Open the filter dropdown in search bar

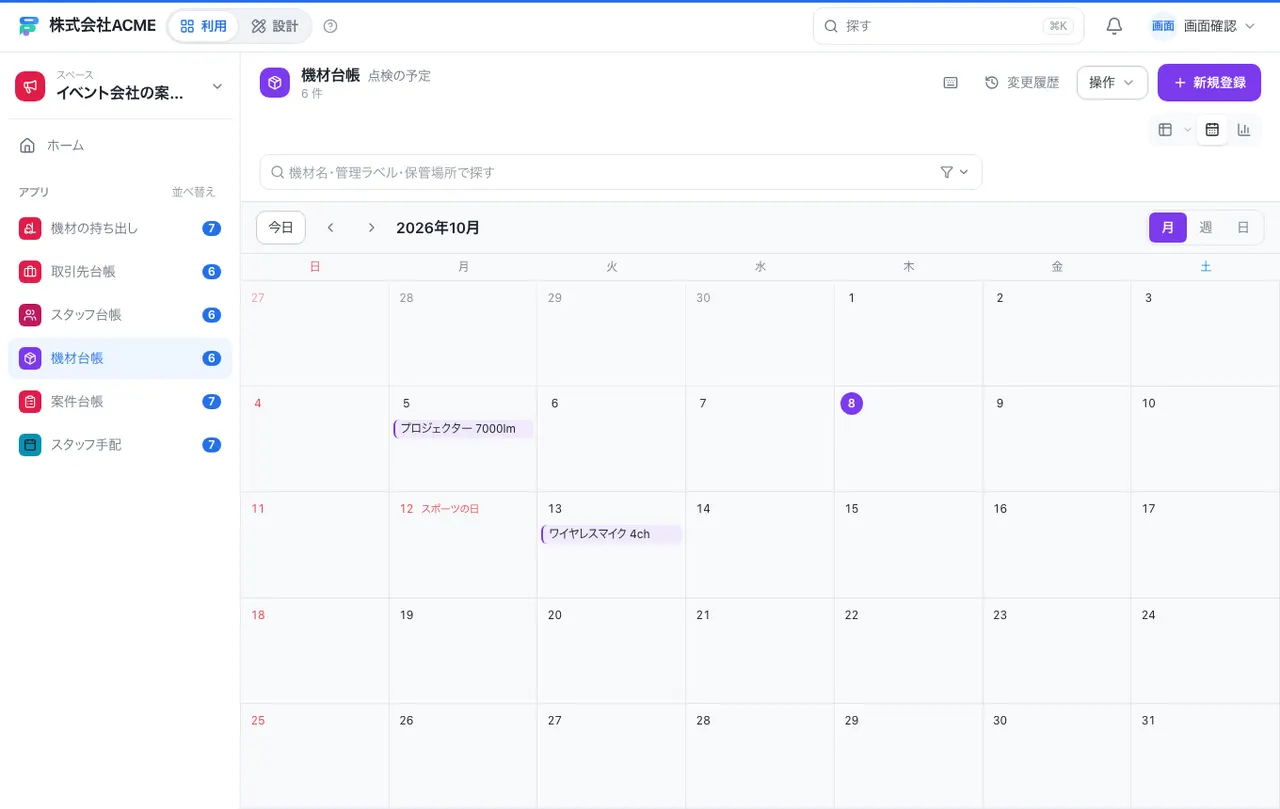(954, 172)
